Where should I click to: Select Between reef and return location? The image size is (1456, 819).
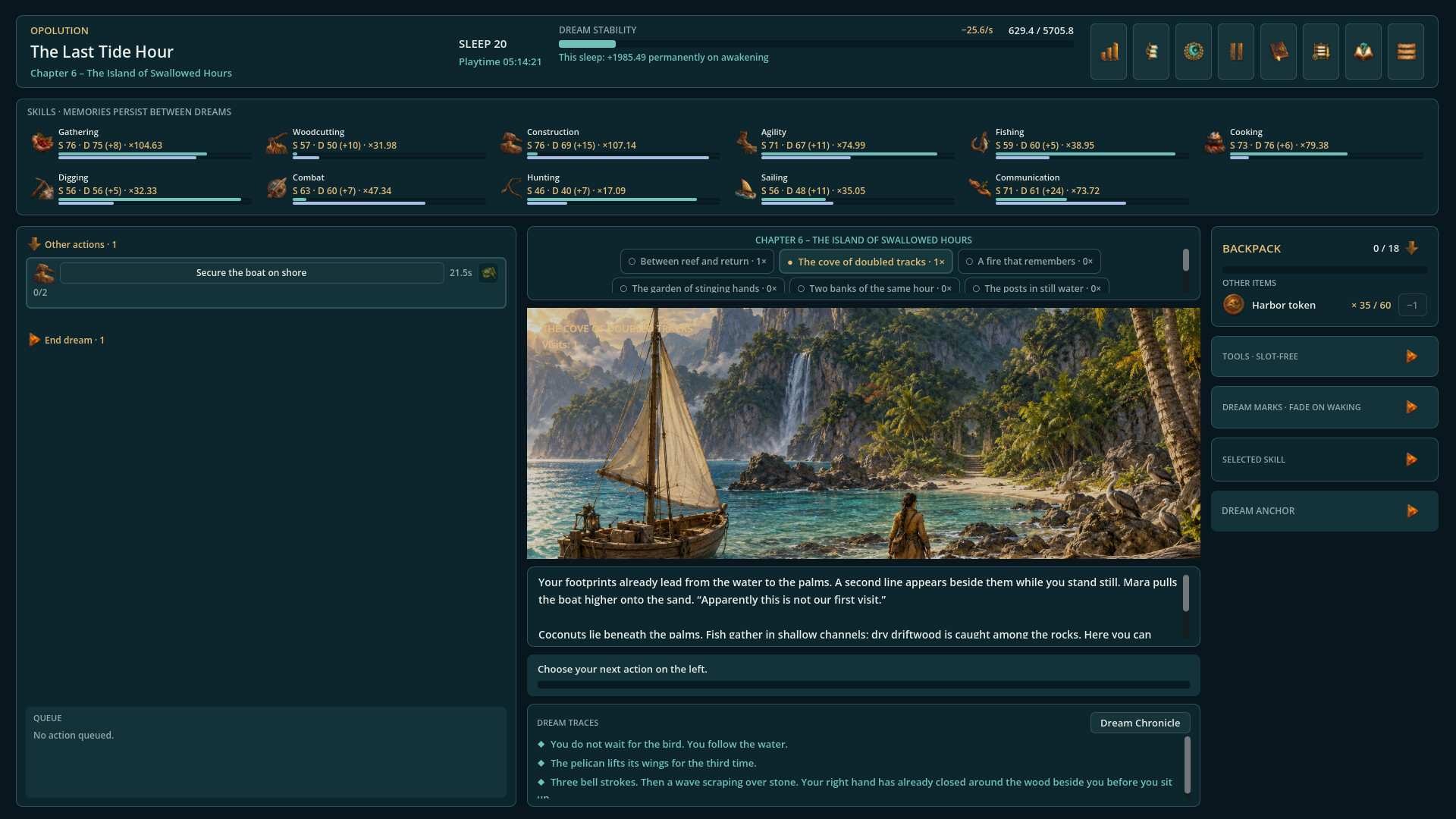click(697, 262)
